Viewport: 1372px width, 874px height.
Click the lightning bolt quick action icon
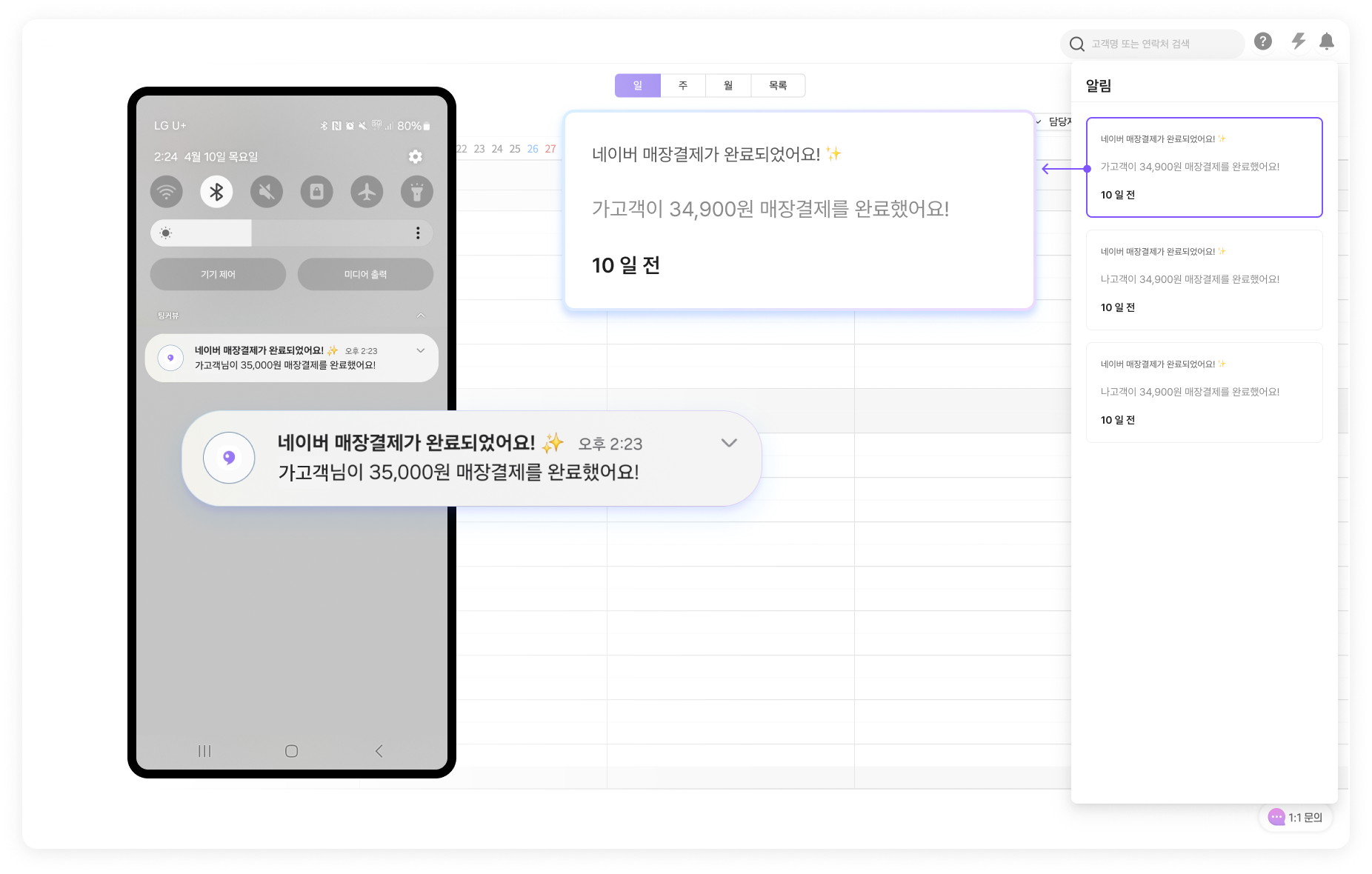(x=1298, y=41)
